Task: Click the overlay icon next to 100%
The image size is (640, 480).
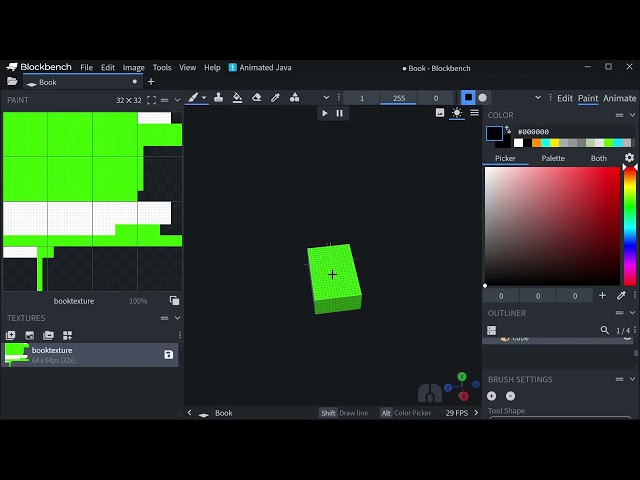Action: 174,301
